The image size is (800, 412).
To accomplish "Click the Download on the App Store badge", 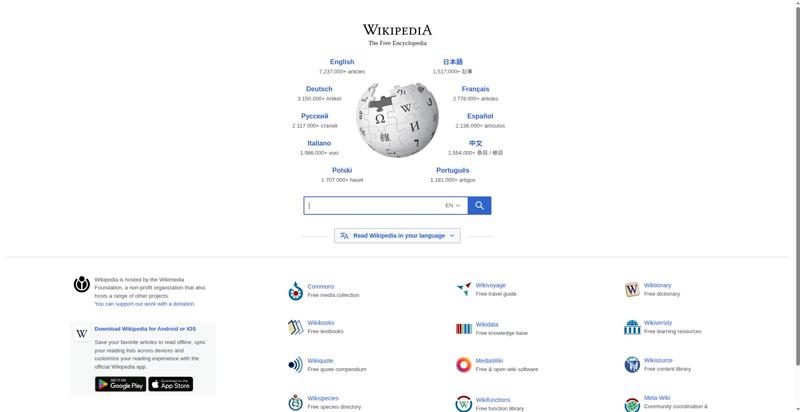I will tap(171, 384).
